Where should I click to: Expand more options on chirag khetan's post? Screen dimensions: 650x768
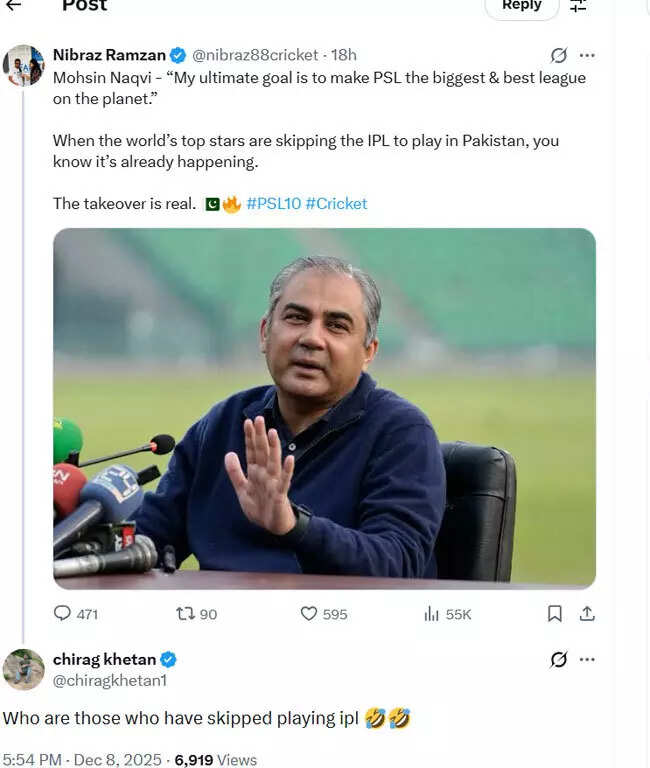point(588,659)
